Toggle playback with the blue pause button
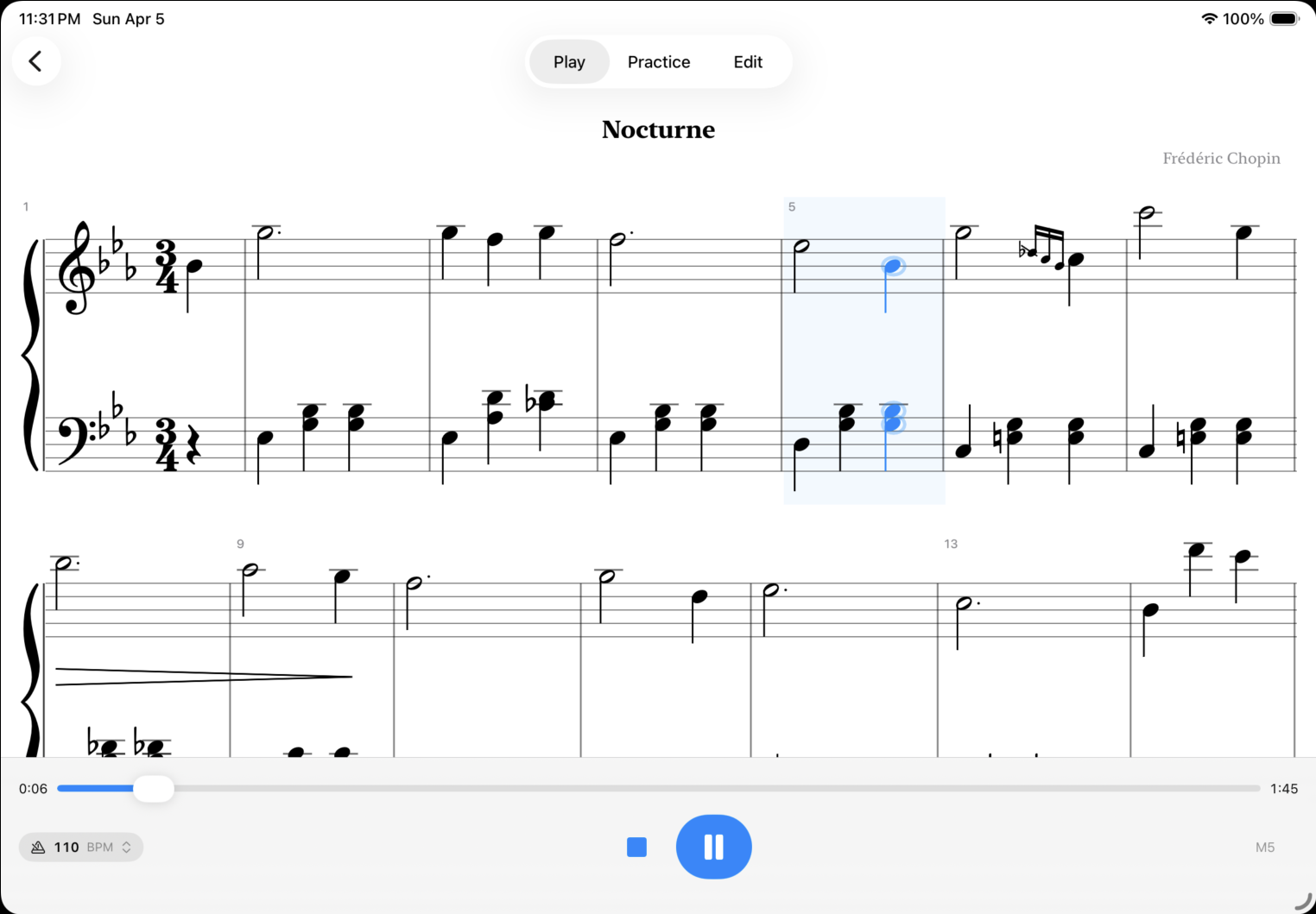Viewport: 1316px width, 914px height. click(713, 847)
